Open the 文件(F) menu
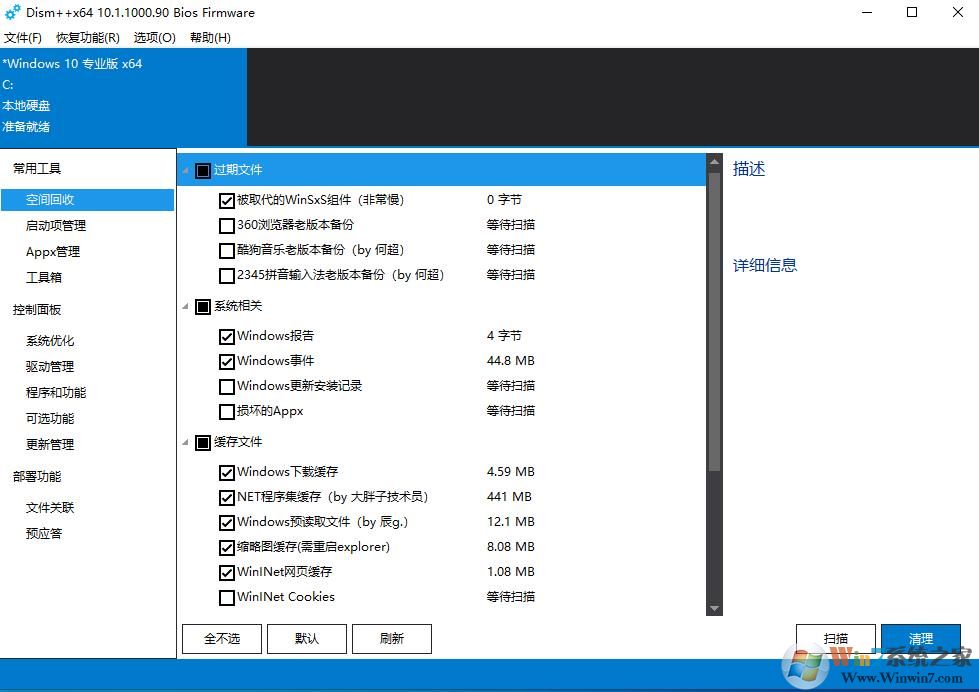 pyautogui.click(x=22, y=37)
